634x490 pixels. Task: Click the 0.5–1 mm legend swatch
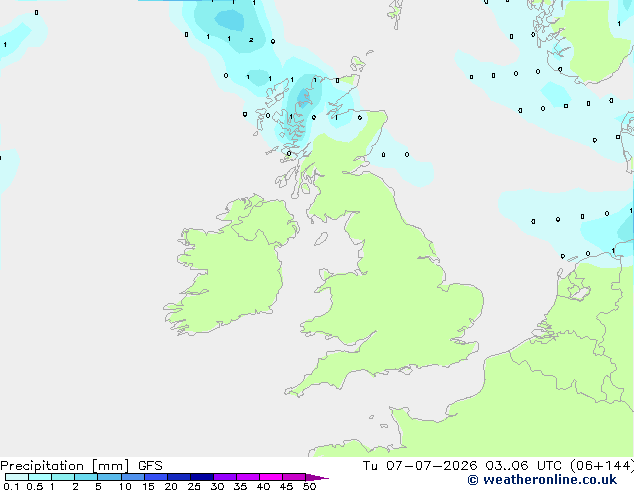pos(40,477)
